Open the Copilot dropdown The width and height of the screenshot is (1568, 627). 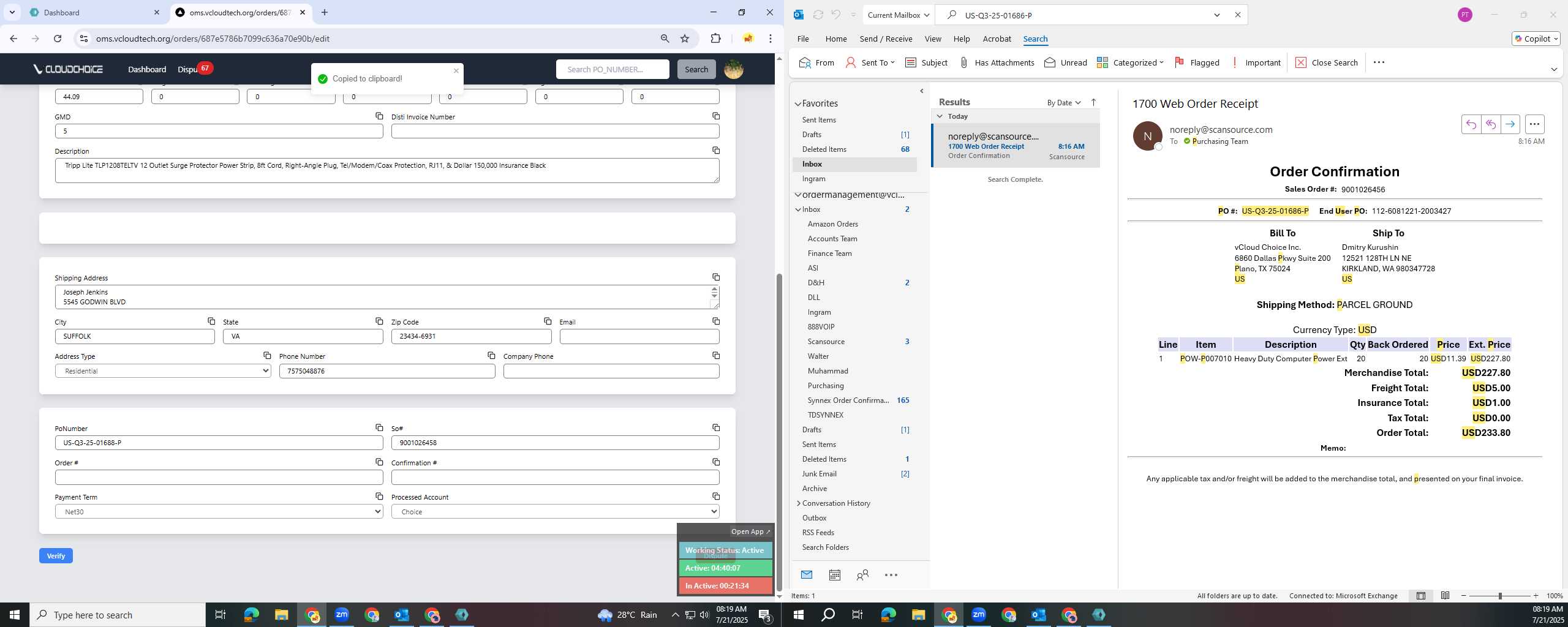click(1536, 39)
